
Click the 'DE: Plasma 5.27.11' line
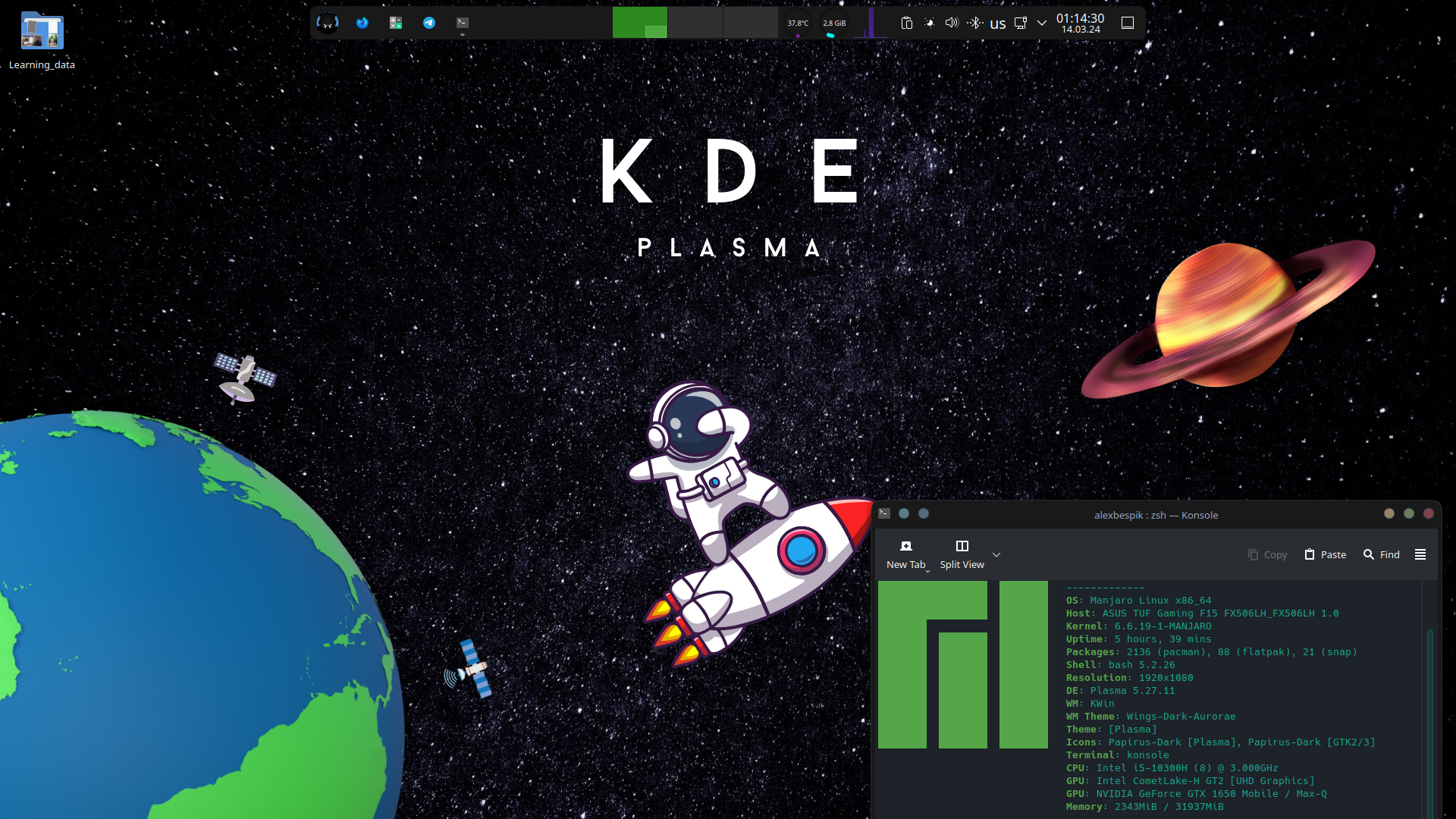1120,690
